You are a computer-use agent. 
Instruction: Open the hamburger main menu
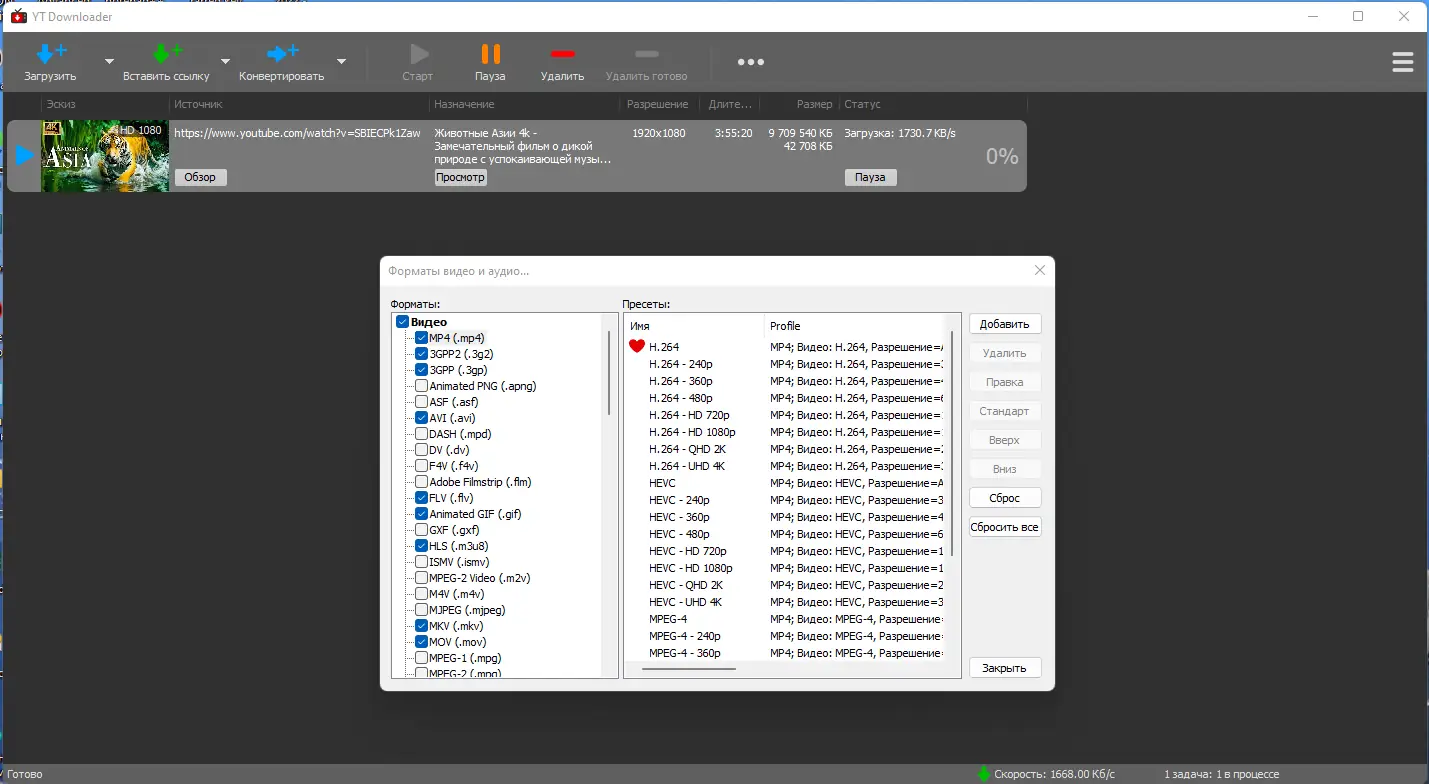tap(1402, 62)
